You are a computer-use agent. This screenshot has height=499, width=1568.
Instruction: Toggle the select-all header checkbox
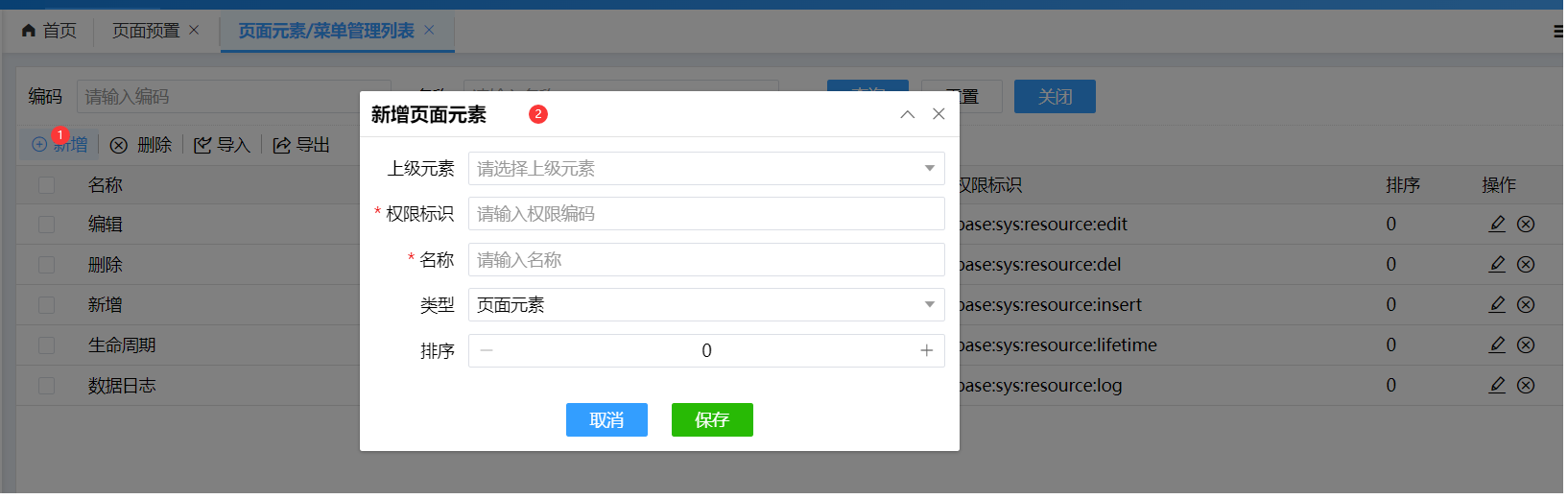pos(46,184)
